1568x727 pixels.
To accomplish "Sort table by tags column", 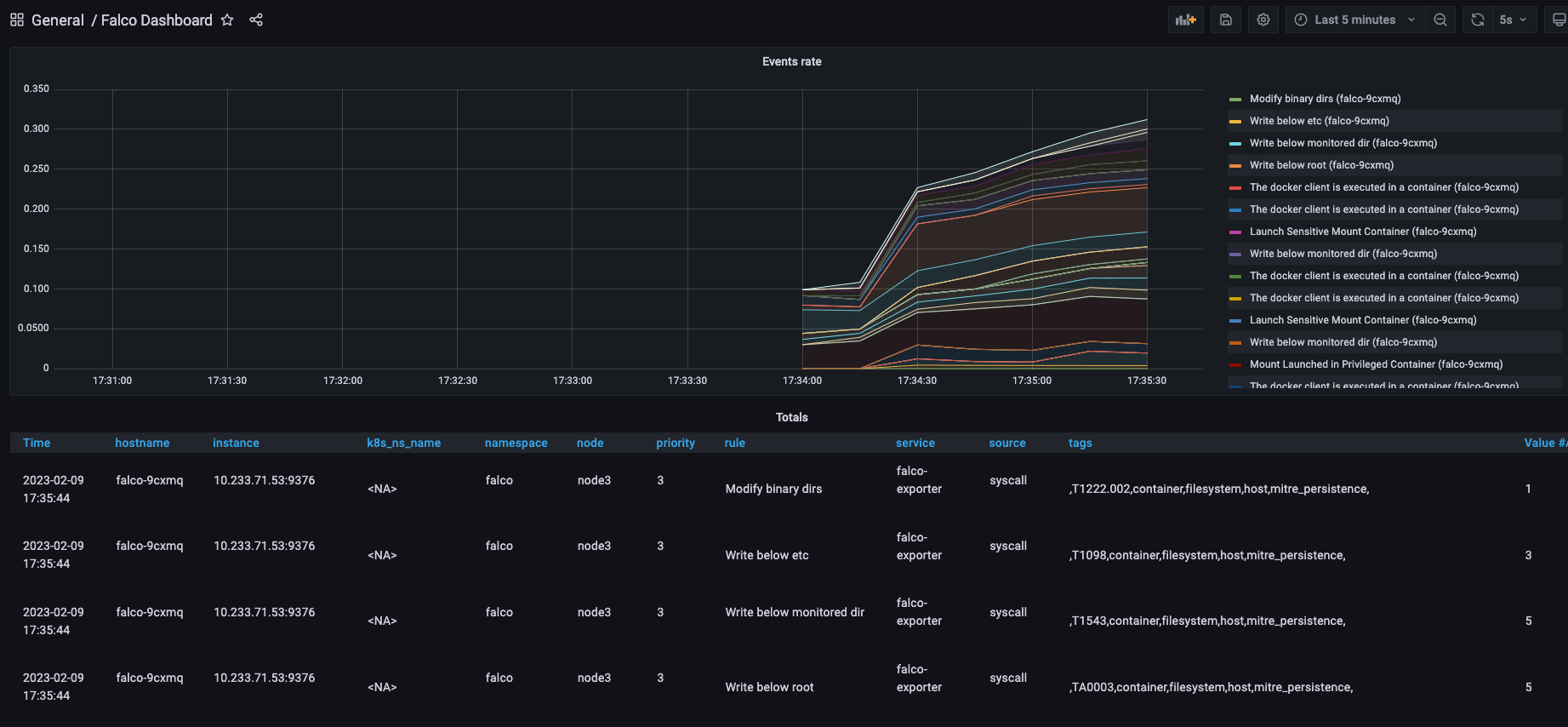I will tap(1080, 443).
